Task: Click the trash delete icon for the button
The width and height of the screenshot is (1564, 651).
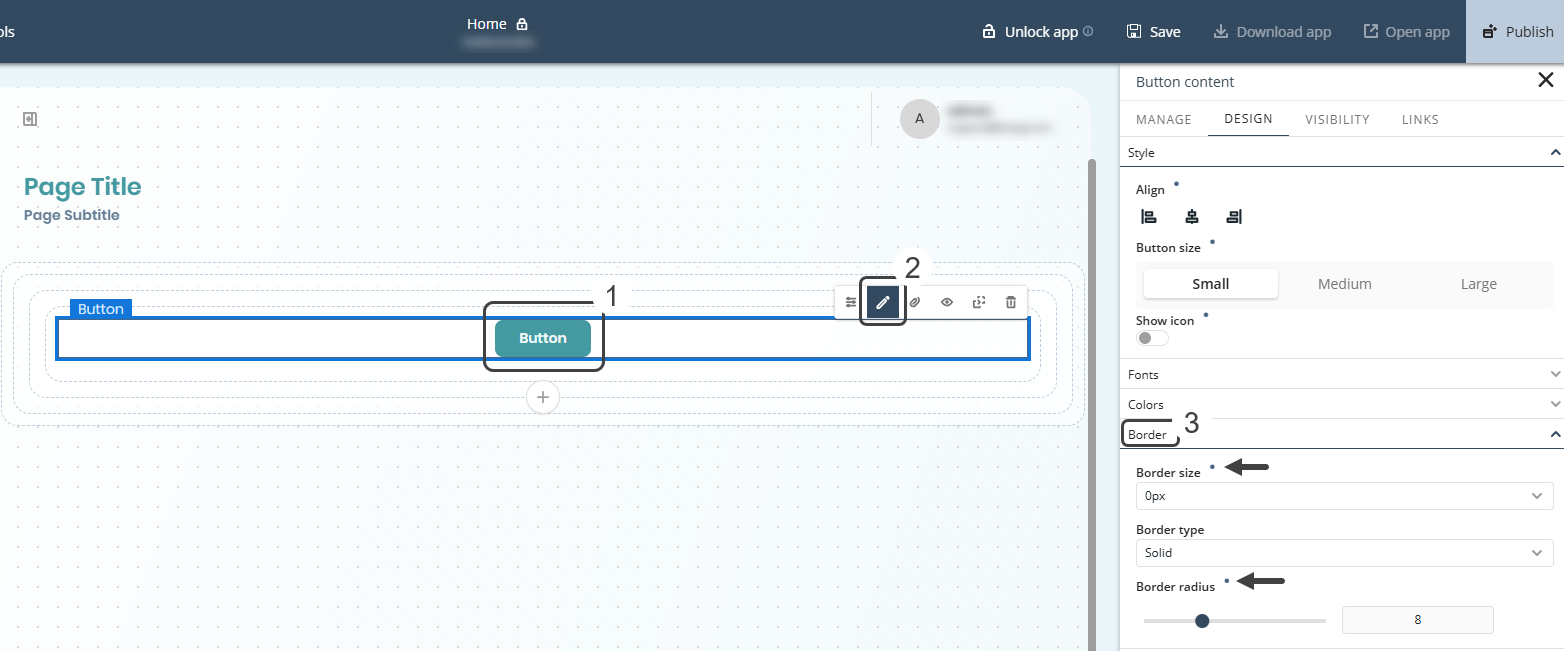Action: (x=1011, y=302)
